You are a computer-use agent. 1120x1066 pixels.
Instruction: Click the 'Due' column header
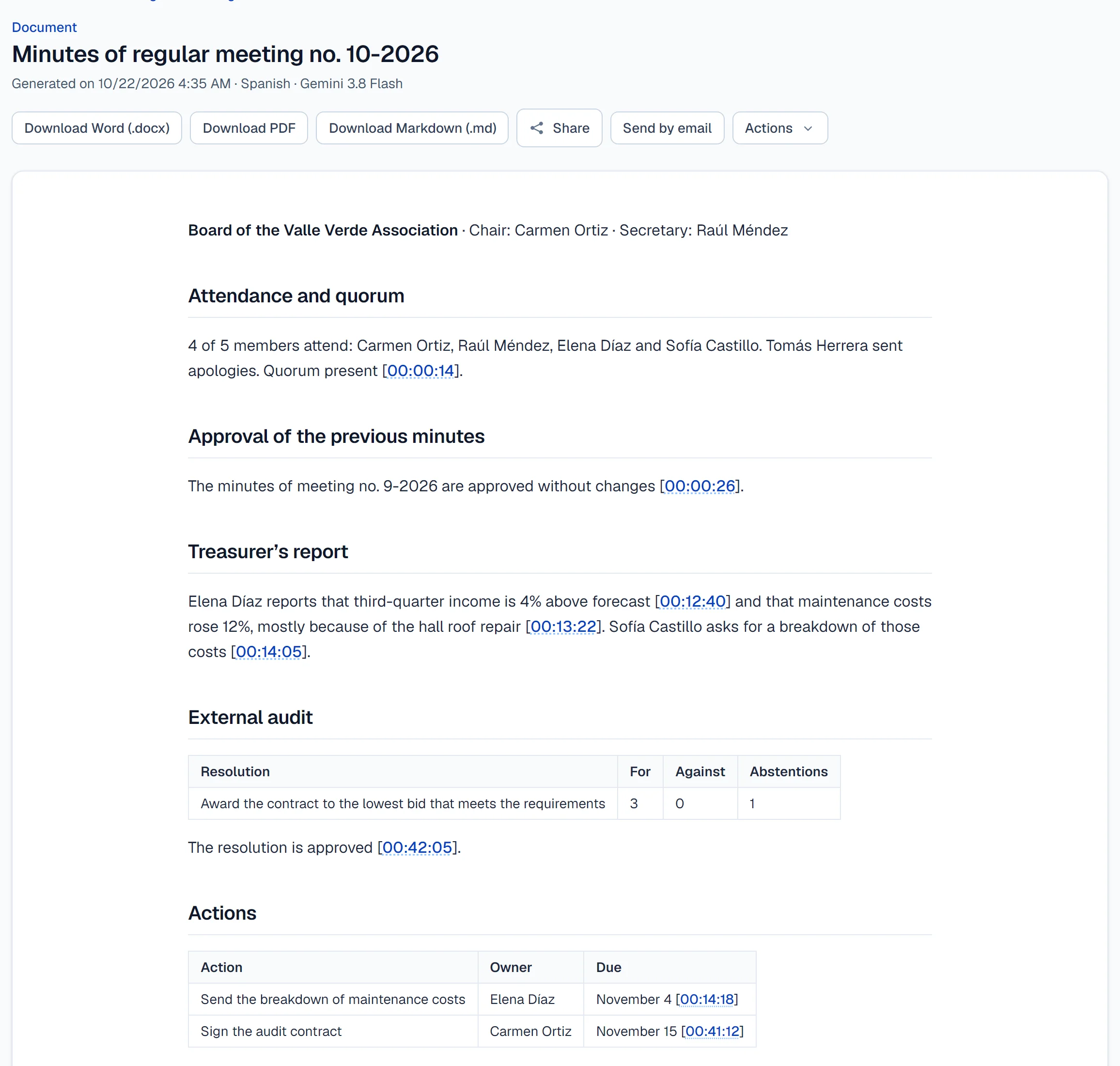pos(669,967)
